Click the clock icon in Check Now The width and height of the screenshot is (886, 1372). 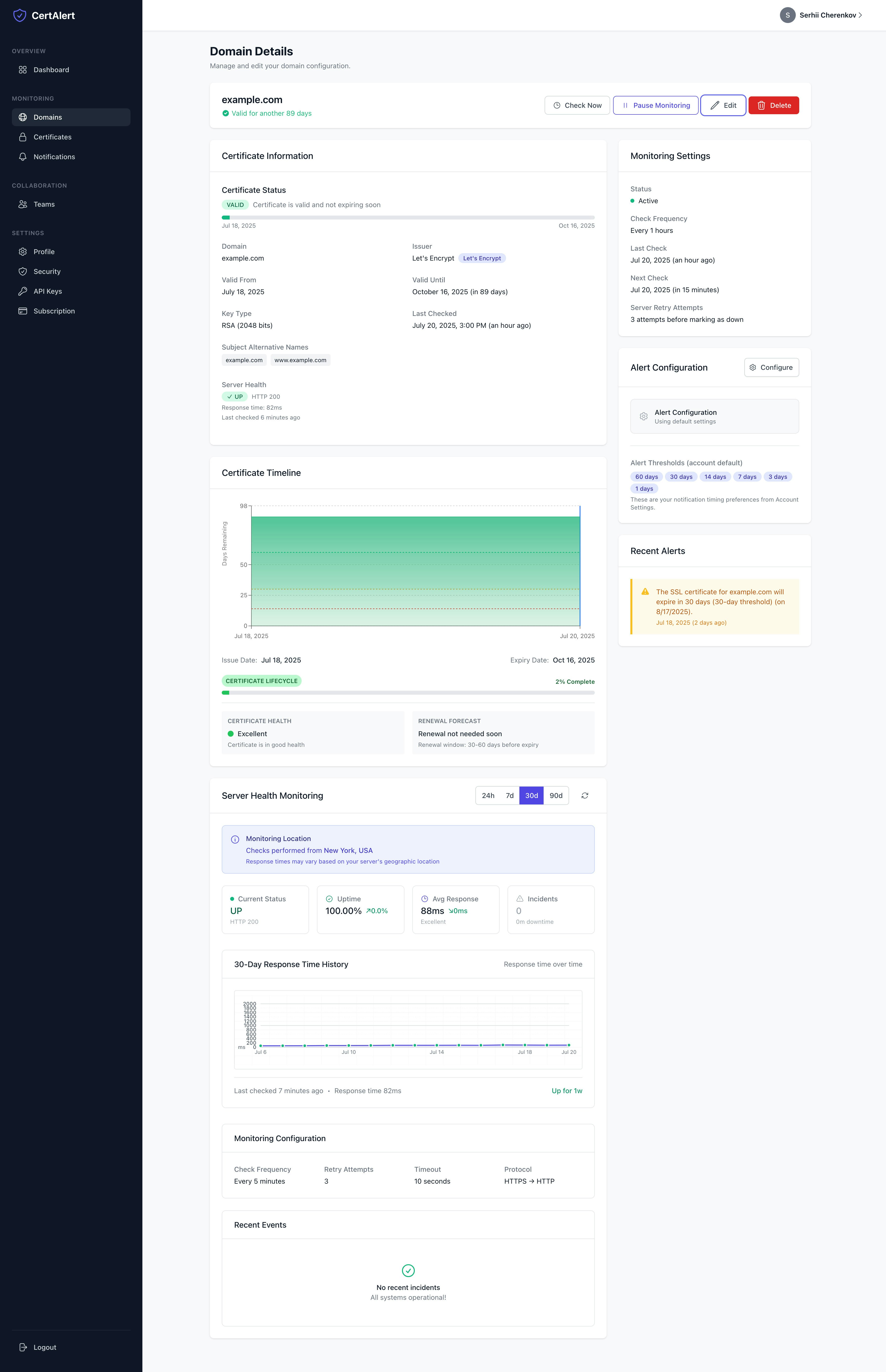coord(557,105)
